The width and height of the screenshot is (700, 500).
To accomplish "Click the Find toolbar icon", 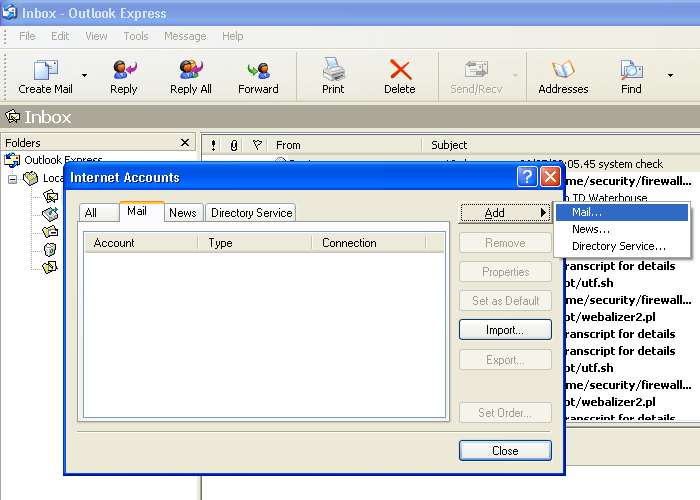I will coord(631,70).
